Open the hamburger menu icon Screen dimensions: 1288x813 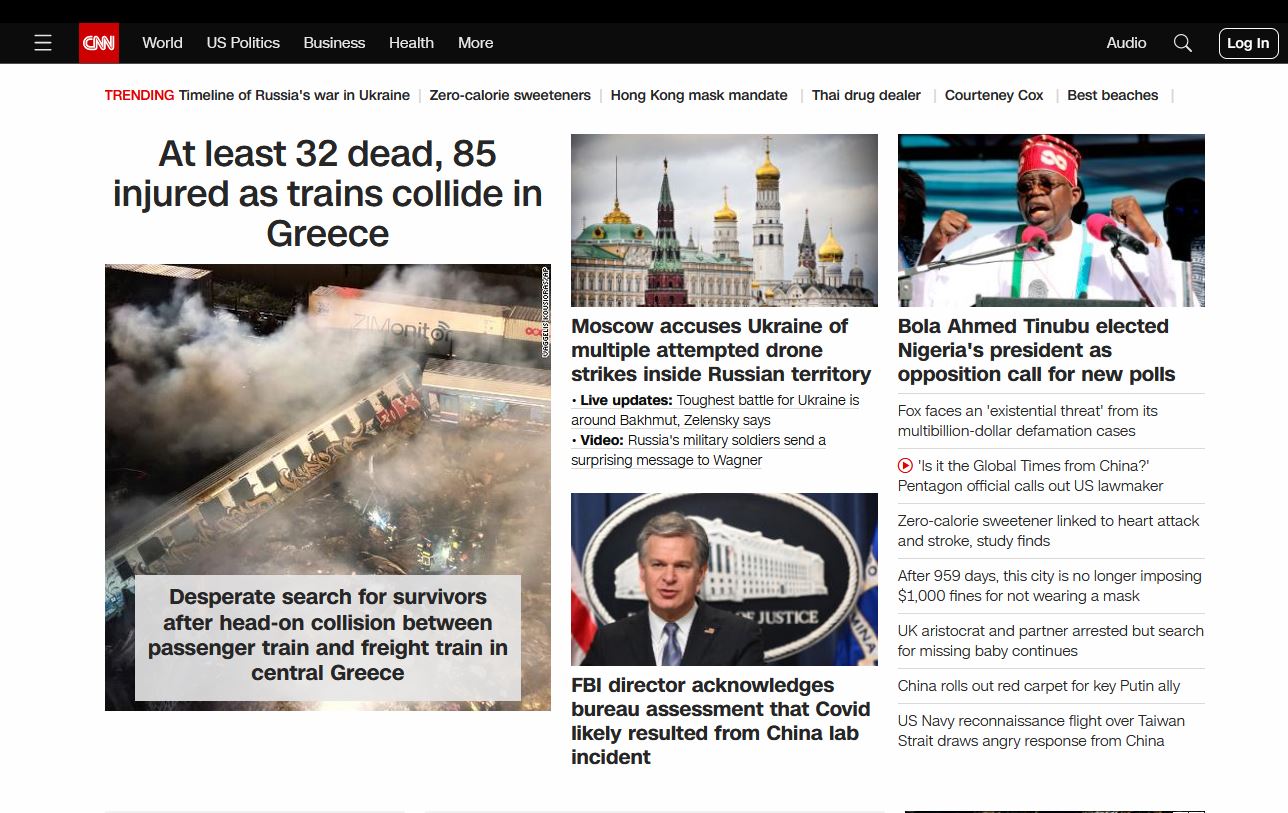click(43, 43)
